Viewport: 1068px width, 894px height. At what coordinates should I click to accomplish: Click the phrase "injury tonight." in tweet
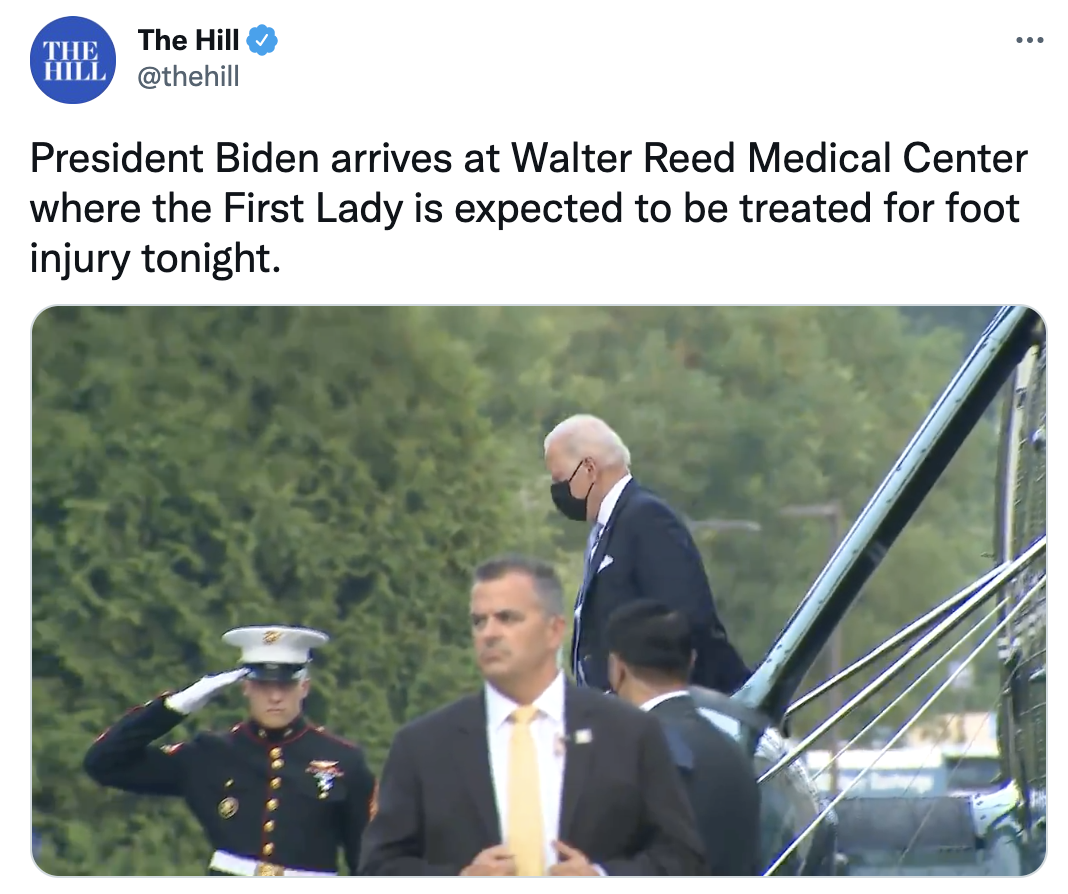pos(155,259)
